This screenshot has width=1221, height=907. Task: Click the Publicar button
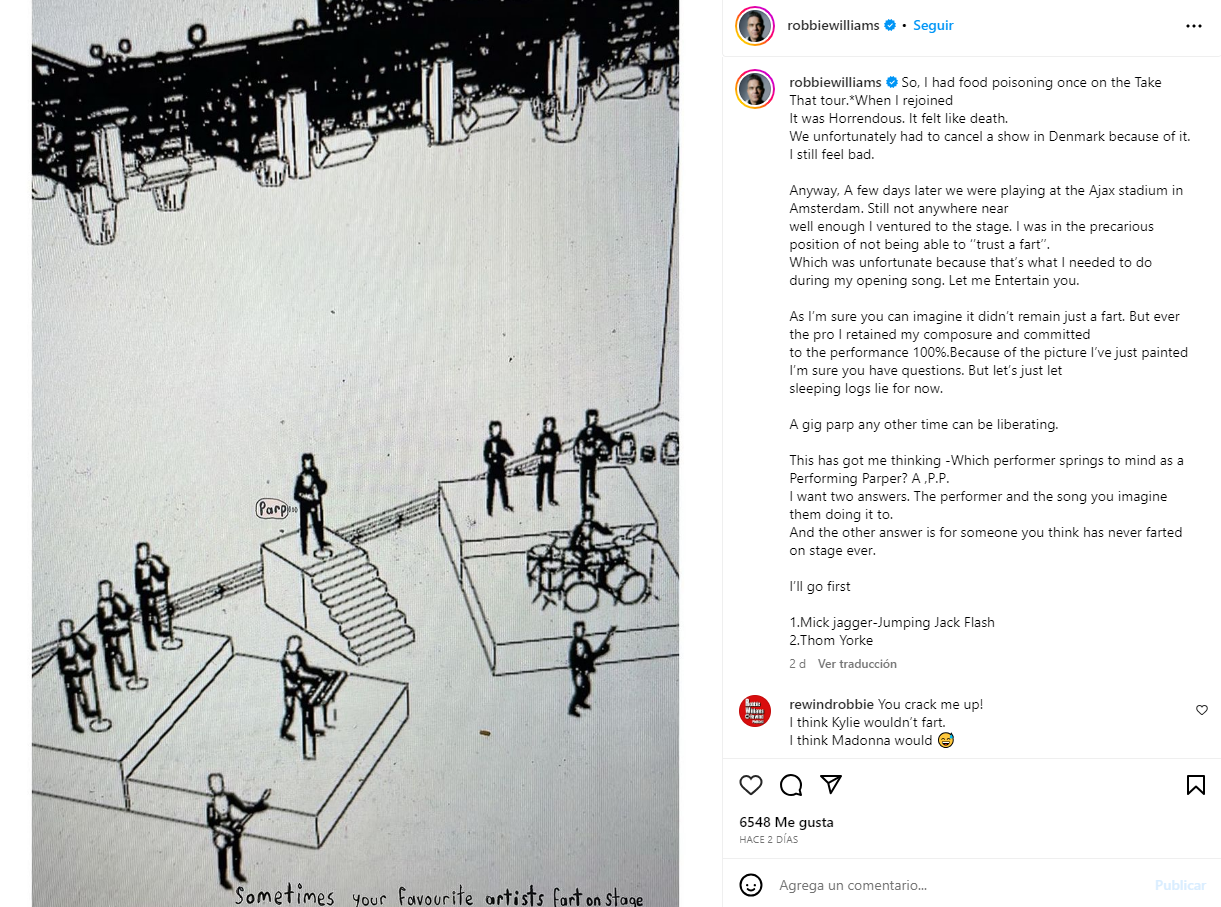click(x=1180, y=885)
